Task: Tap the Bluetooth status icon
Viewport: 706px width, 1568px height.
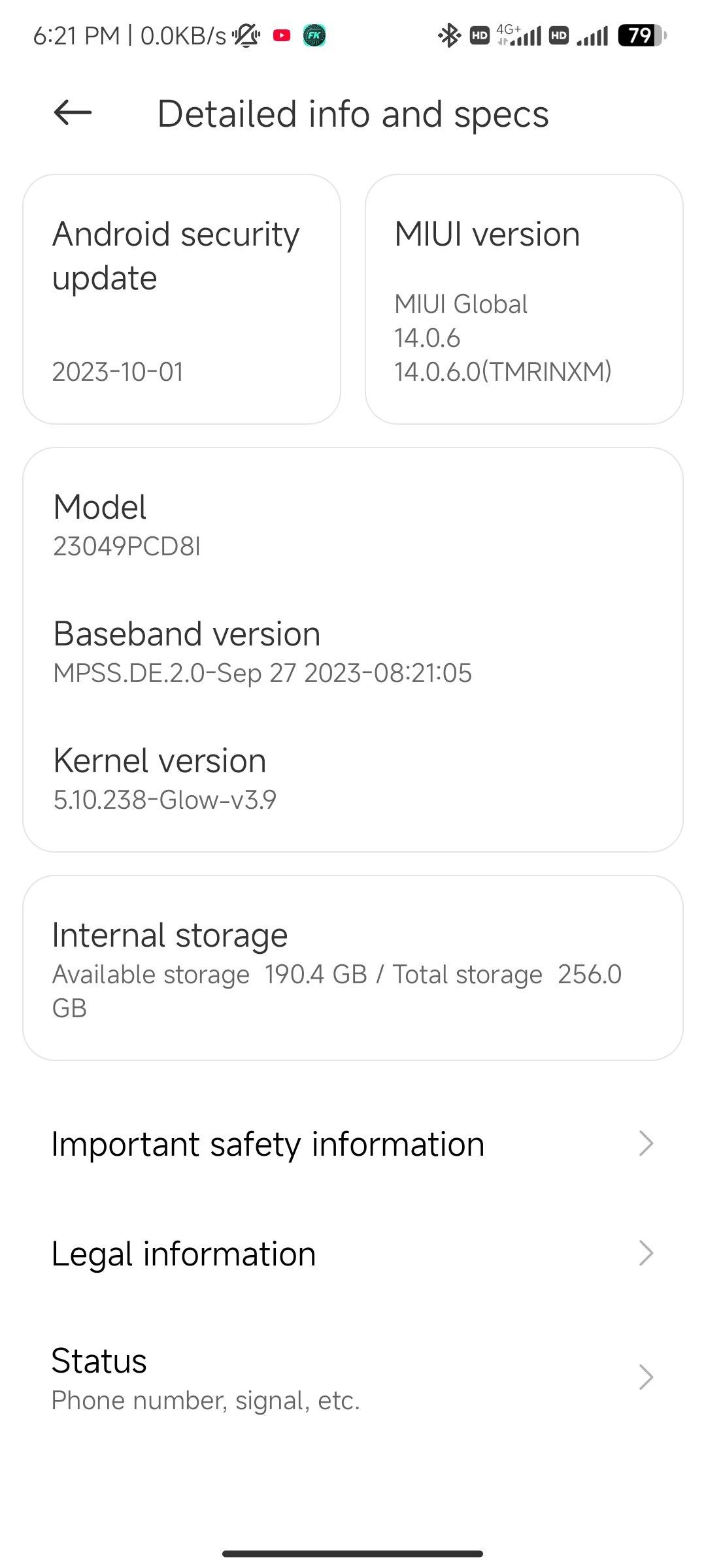Action: click(x=448, y=35)
